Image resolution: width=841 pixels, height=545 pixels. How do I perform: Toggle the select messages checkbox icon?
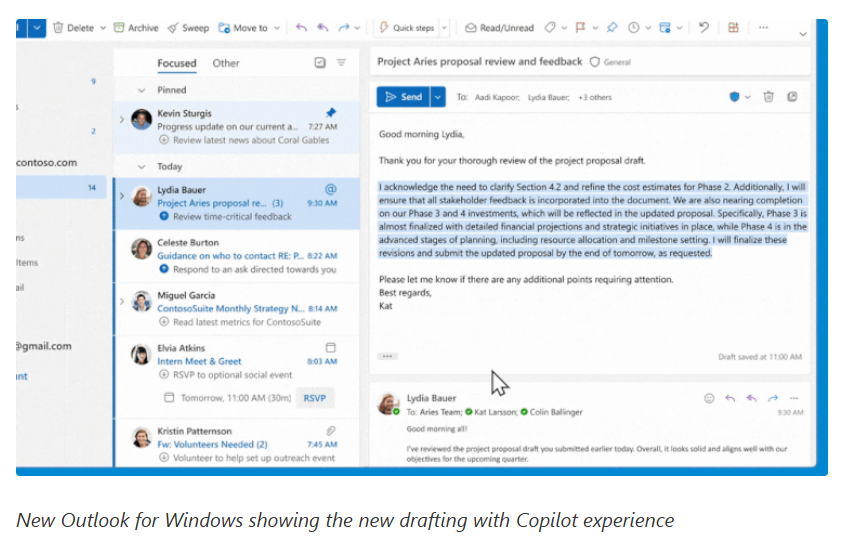click(320, 63)
